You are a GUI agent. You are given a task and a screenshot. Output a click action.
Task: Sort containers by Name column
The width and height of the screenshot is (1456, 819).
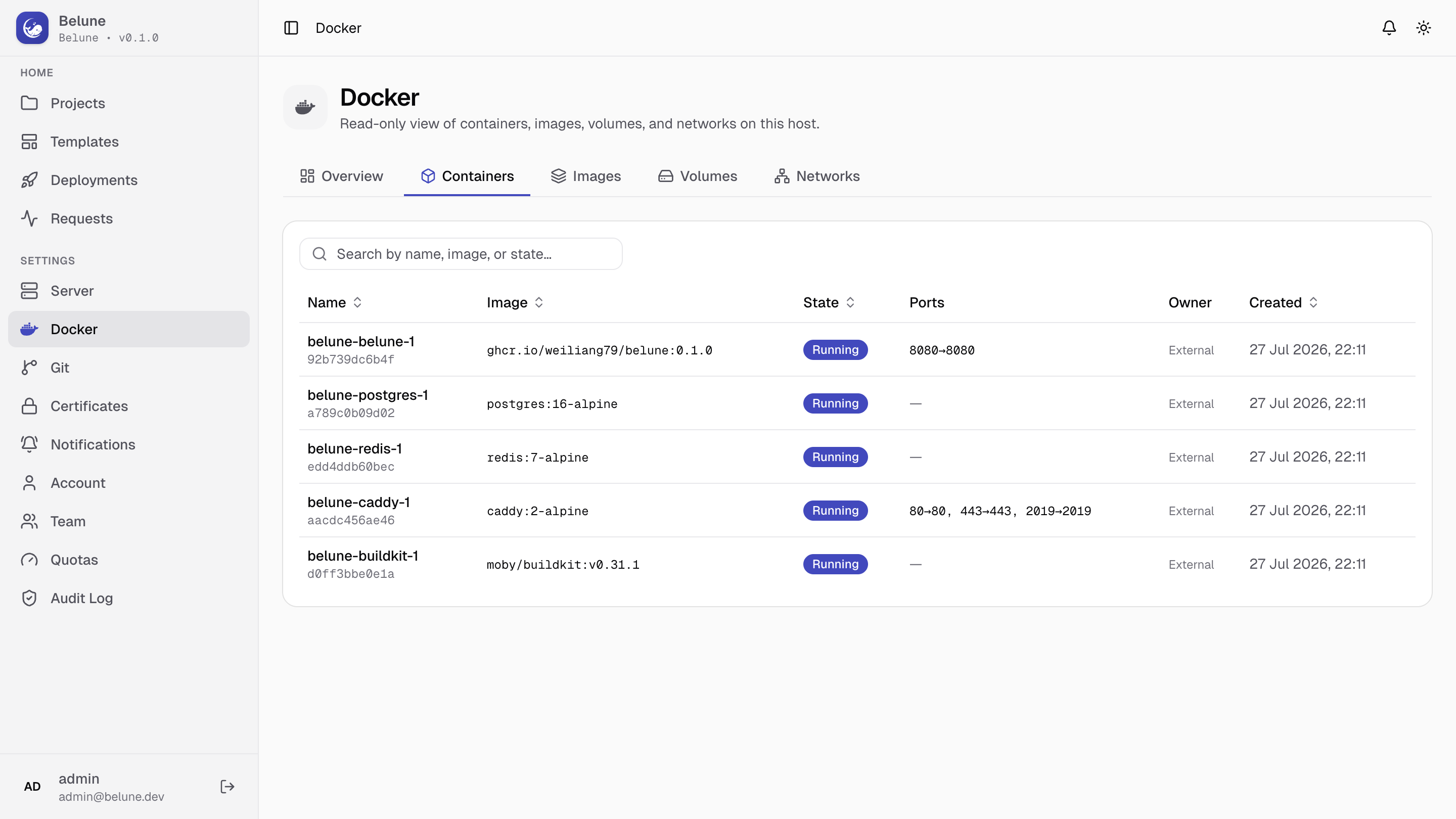335,302
